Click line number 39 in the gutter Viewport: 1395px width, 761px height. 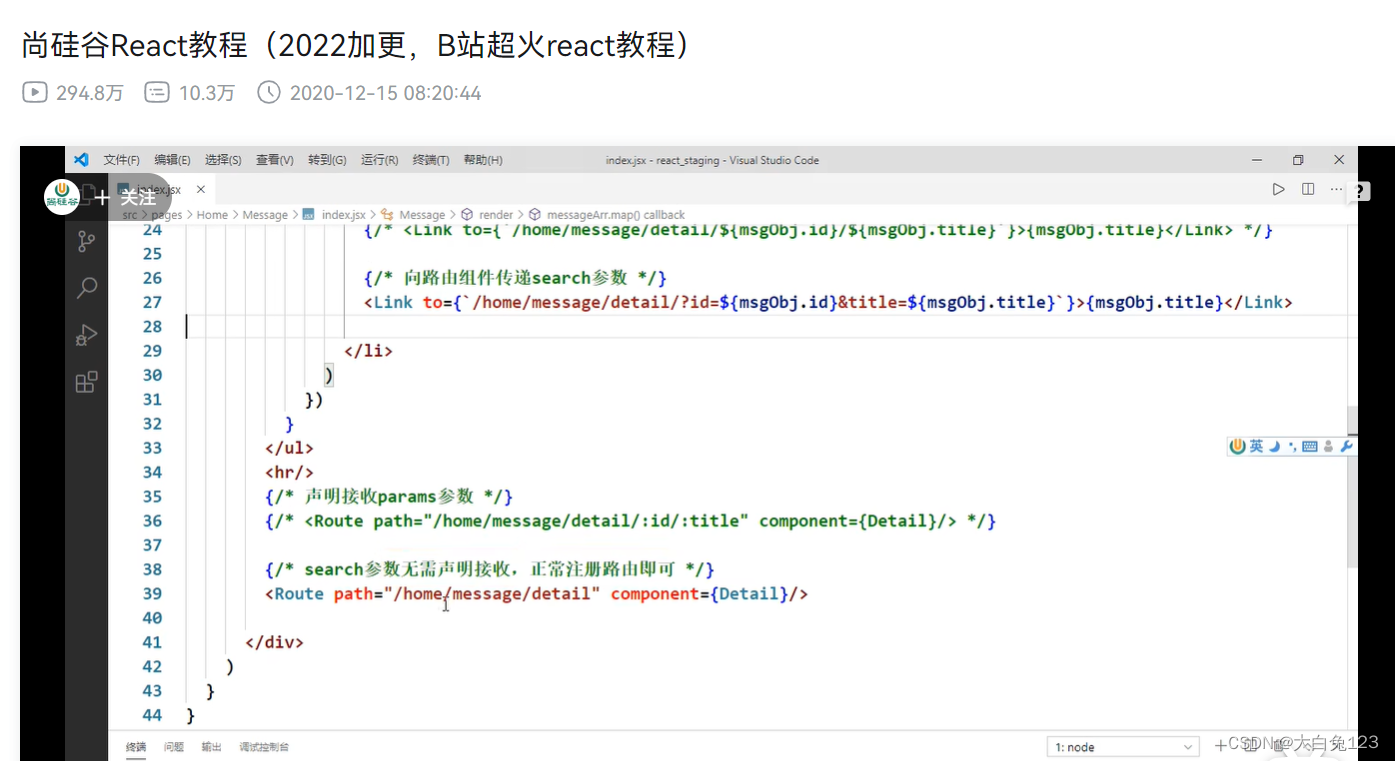pos(152,594)
